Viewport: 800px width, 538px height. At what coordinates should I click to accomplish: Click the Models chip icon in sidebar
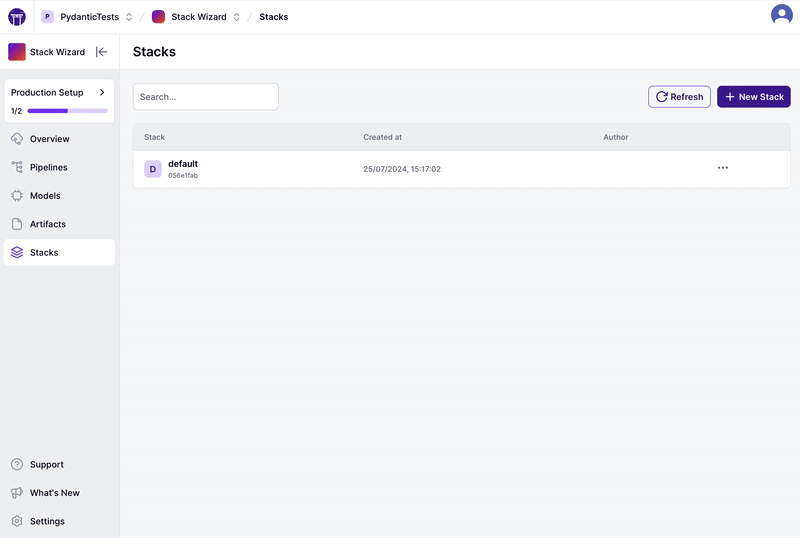(x=17, y=196)
